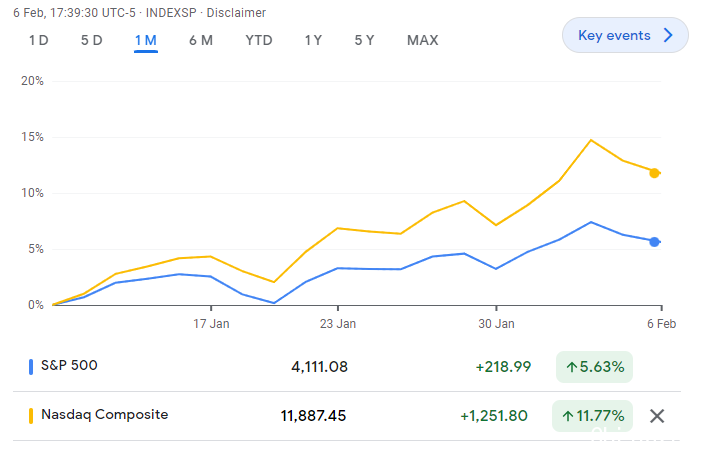Click the blue S&P 500 endpoint dot
The image size is (702, 449).
(654, 242)
